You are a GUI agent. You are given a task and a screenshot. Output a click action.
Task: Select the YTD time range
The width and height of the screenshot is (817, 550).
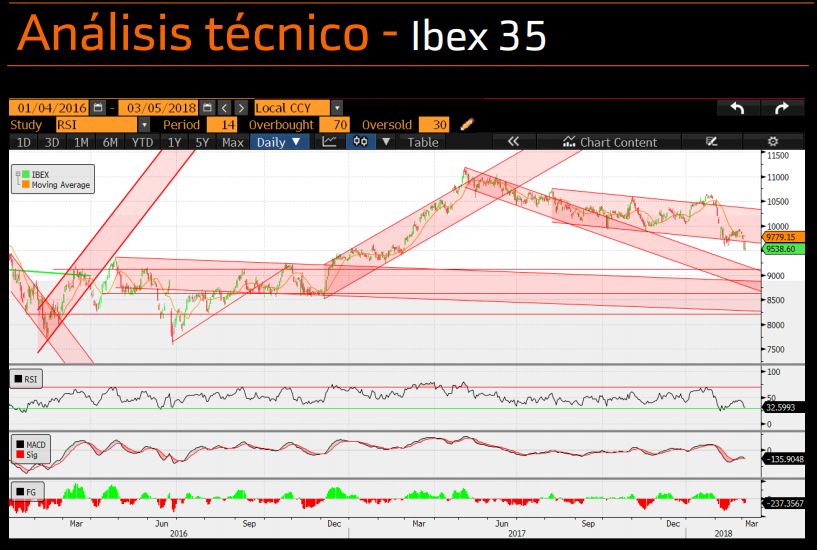[142, 142]
